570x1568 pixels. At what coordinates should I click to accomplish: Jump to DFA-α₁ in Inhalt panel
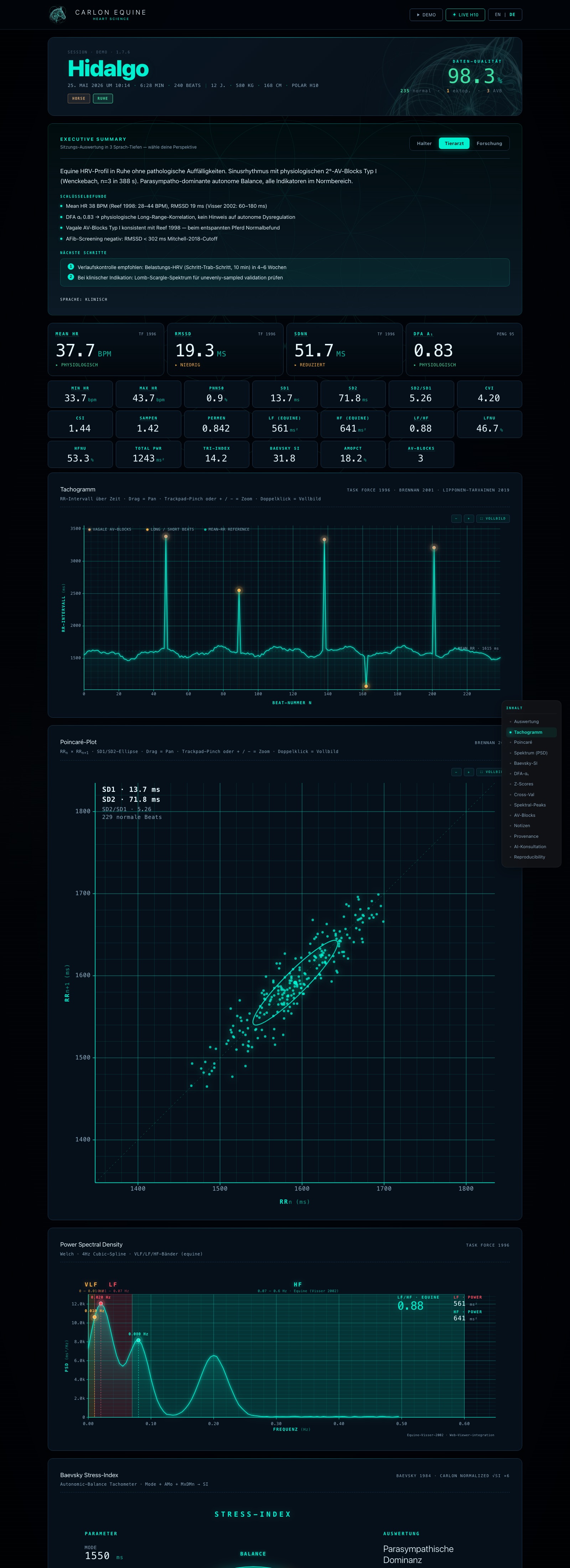click(532, 774)
